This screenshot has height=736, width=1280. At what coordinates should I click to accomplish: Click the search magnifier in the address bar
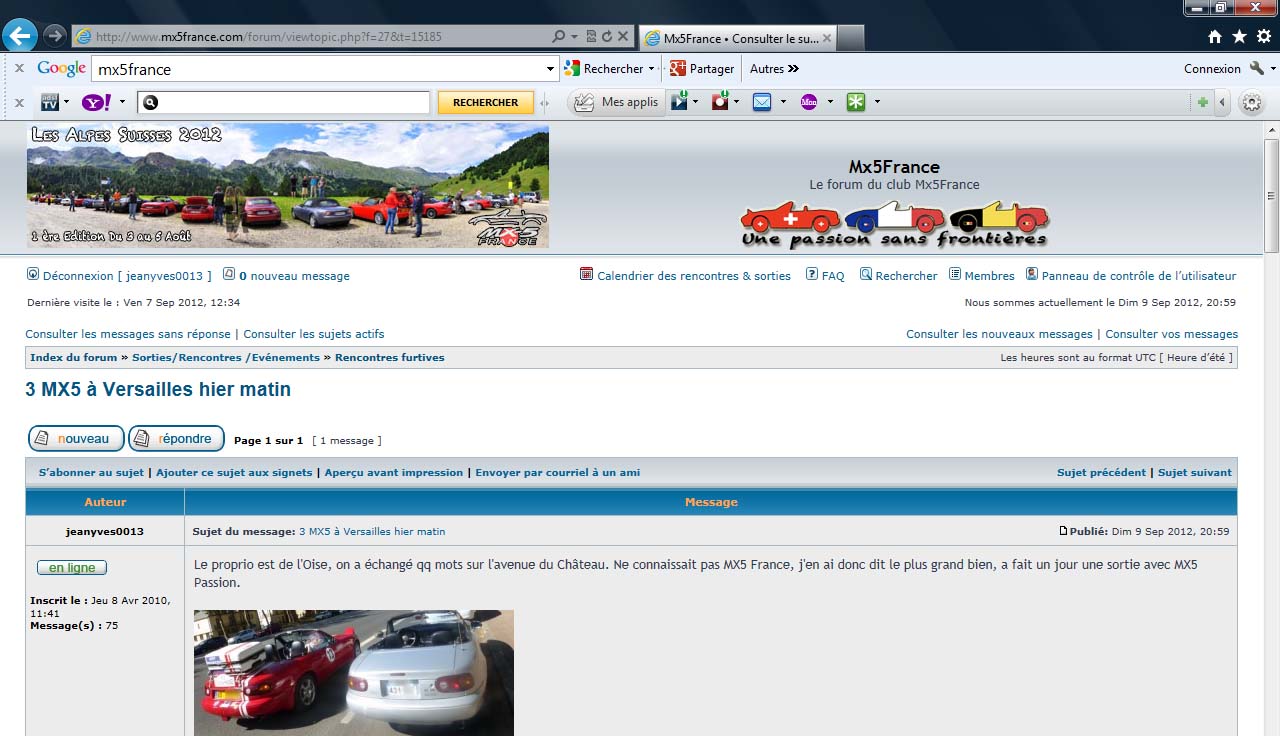[x=559, y=36]
